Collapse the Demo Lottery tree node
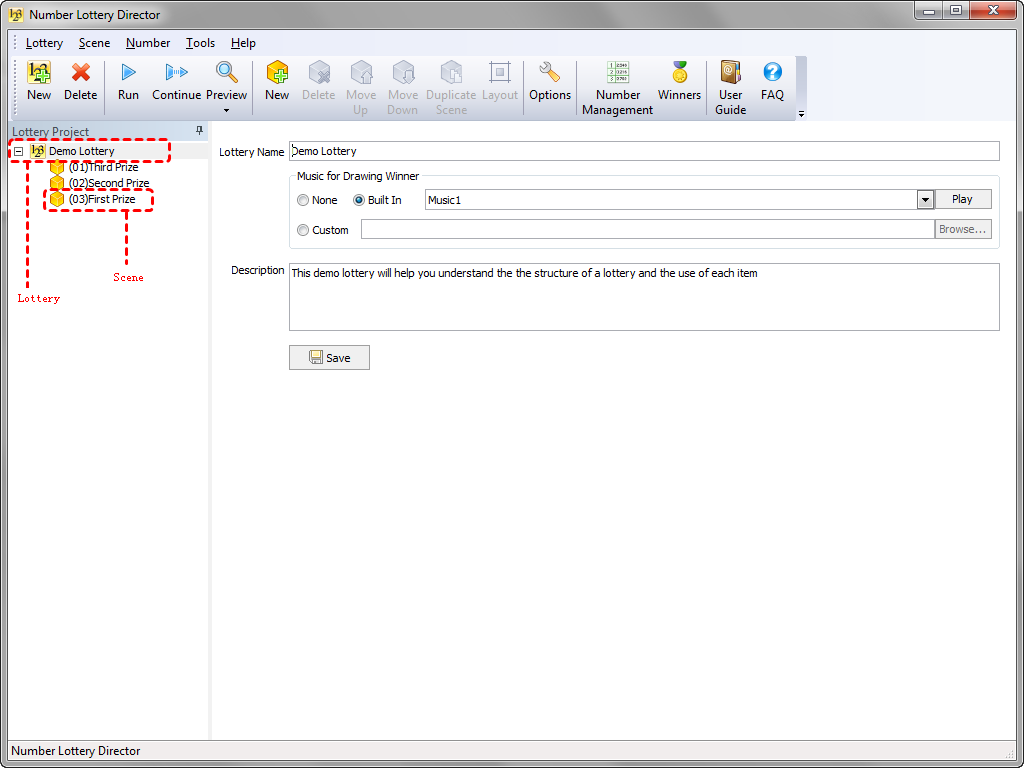 pyautogui.click(x=19, y=151)
